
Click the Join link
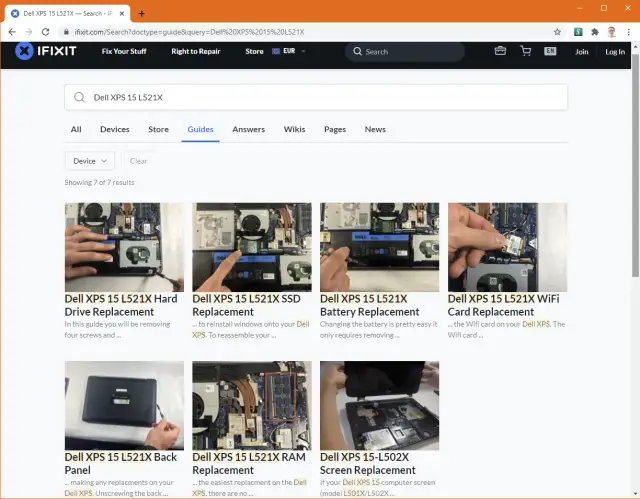(x=582, y=51)
